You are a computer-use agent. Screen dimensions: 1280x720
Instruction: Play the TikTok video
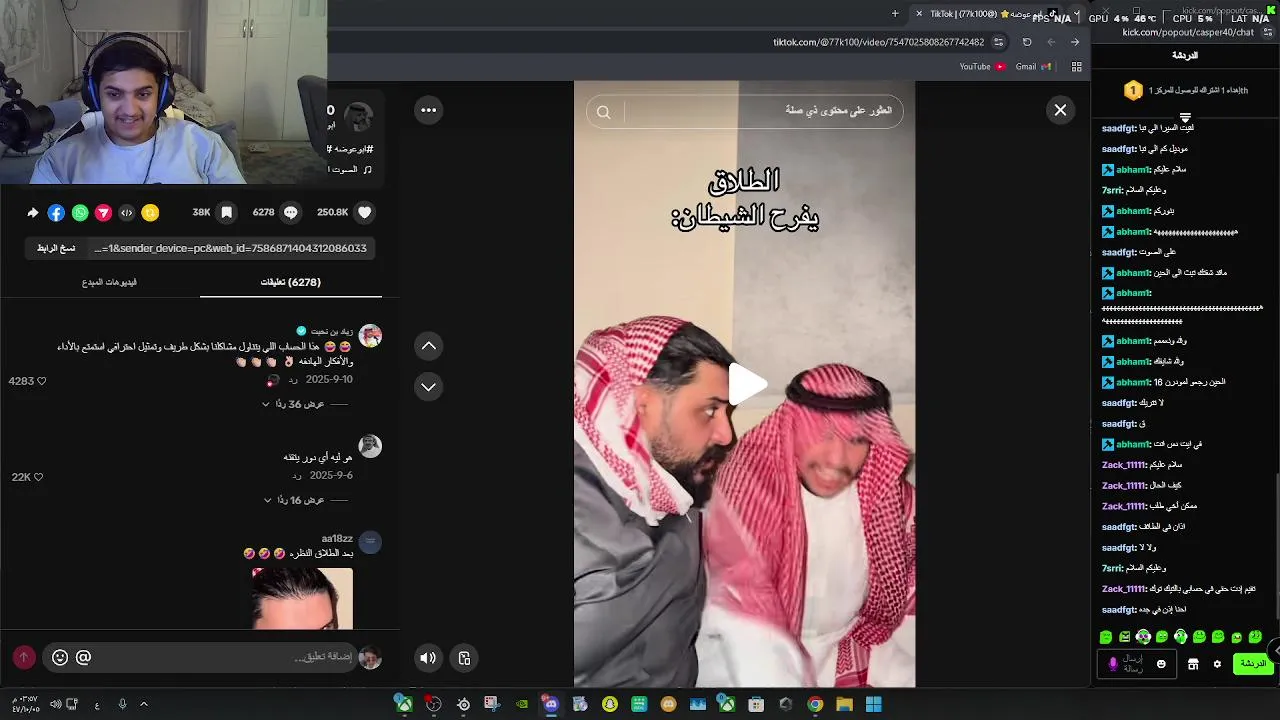[x=746, y=384]
